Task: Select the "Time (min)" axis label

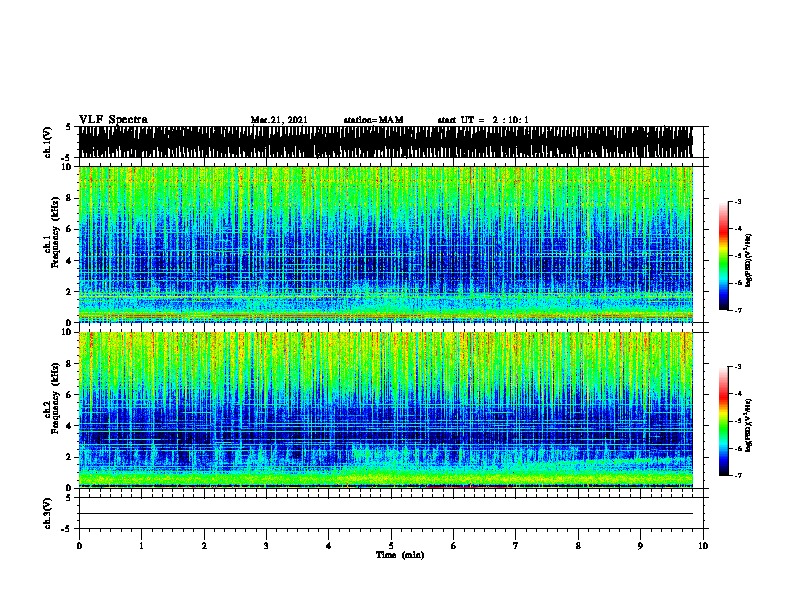Action: (400, 555)
